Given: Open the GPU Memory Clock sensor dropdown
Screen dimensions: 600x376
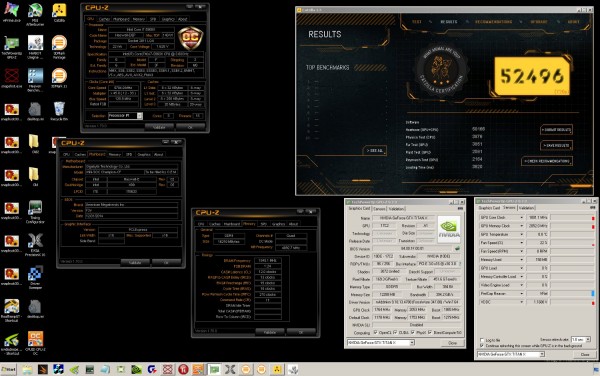Looking at the screenshot, I should [521, 226].
